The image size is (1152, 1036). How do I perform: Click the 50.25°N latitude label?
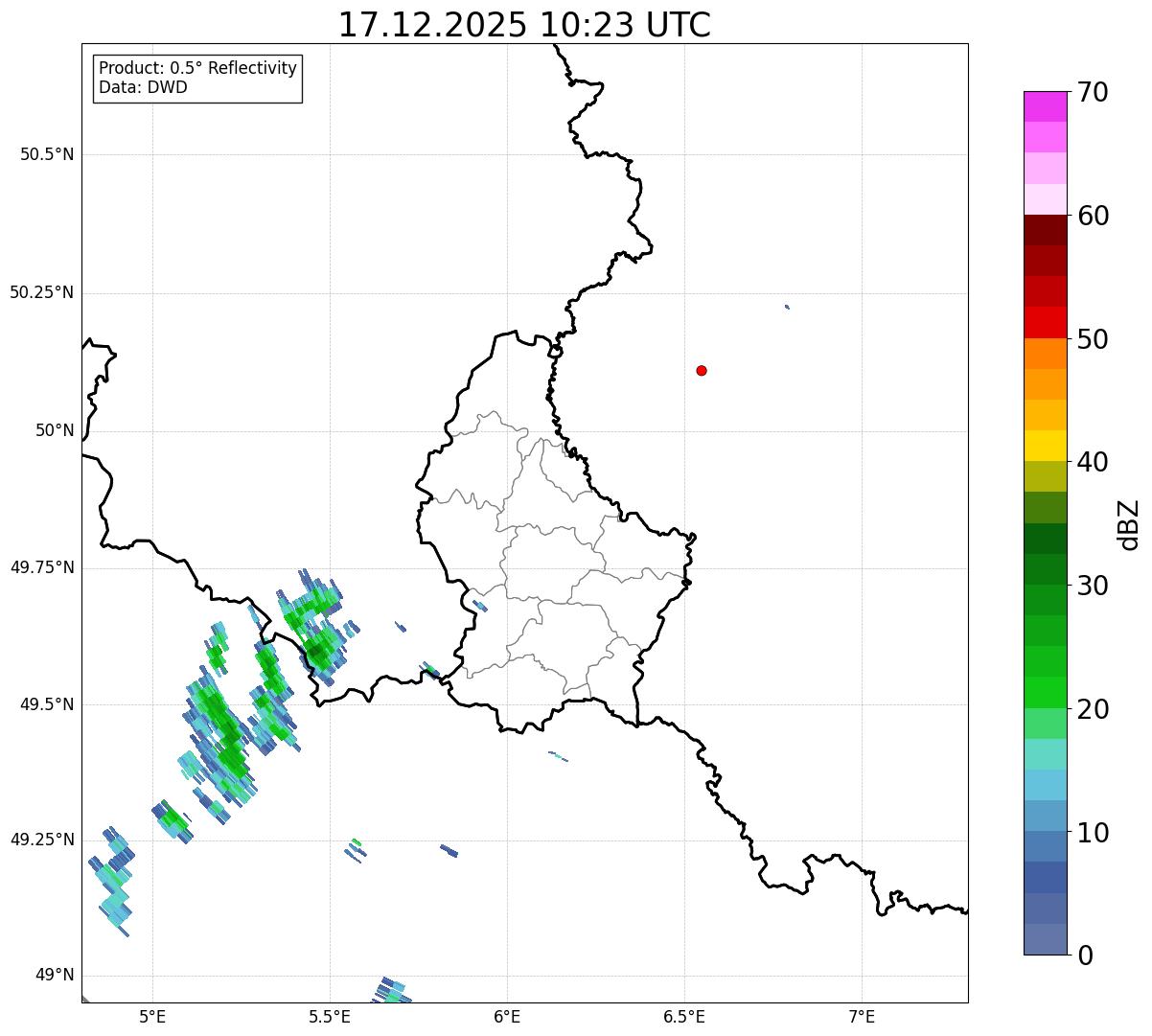(41, 292)
